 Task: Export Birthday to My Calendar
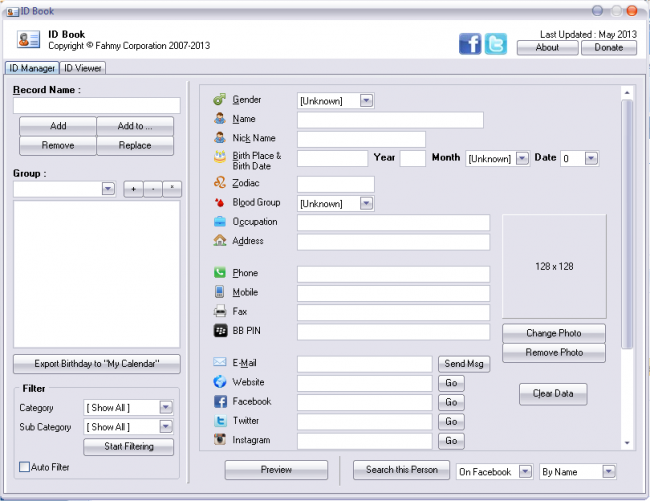(x=97, y=364)
